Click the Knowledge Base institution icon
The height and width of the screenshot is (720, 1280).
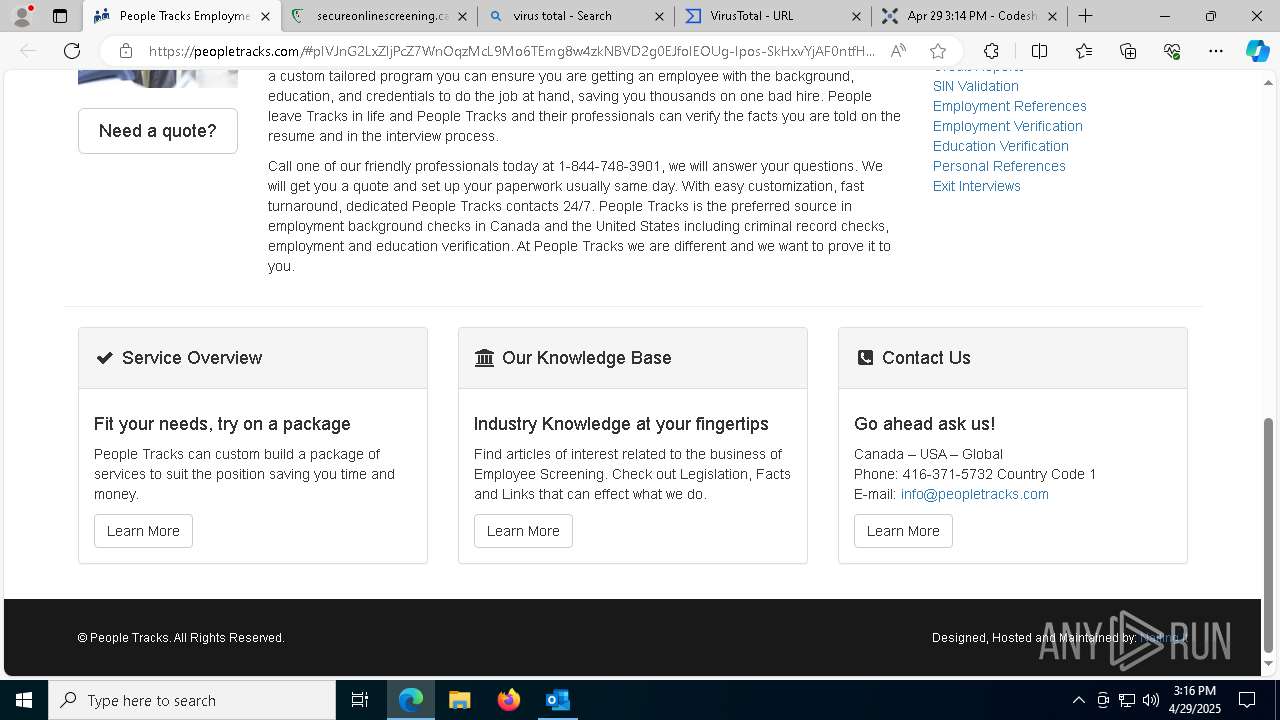click(x=484, y=358)
